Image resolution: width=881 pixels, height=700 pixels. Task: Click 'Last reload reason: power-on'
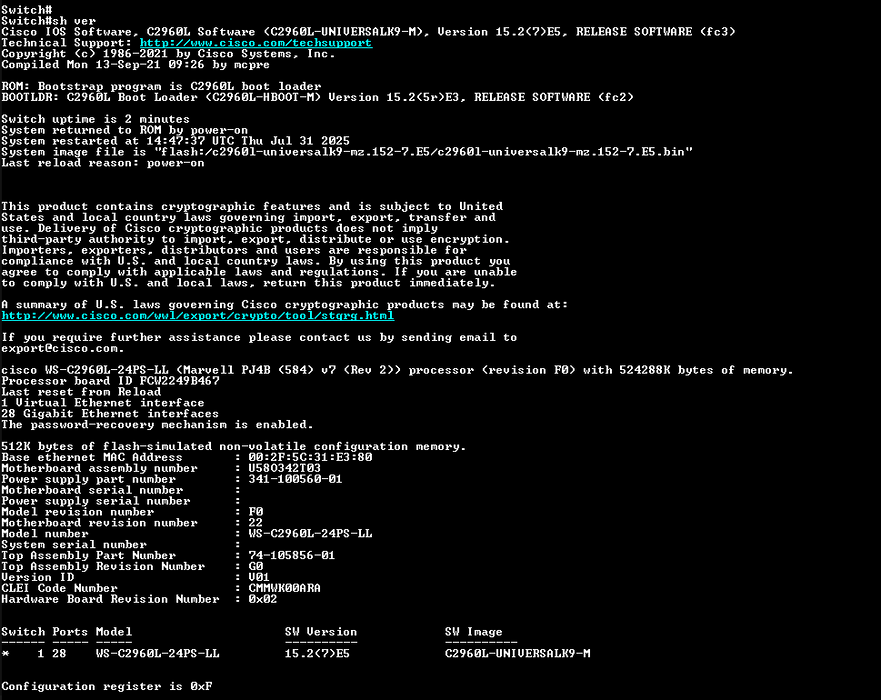point(103,163)
